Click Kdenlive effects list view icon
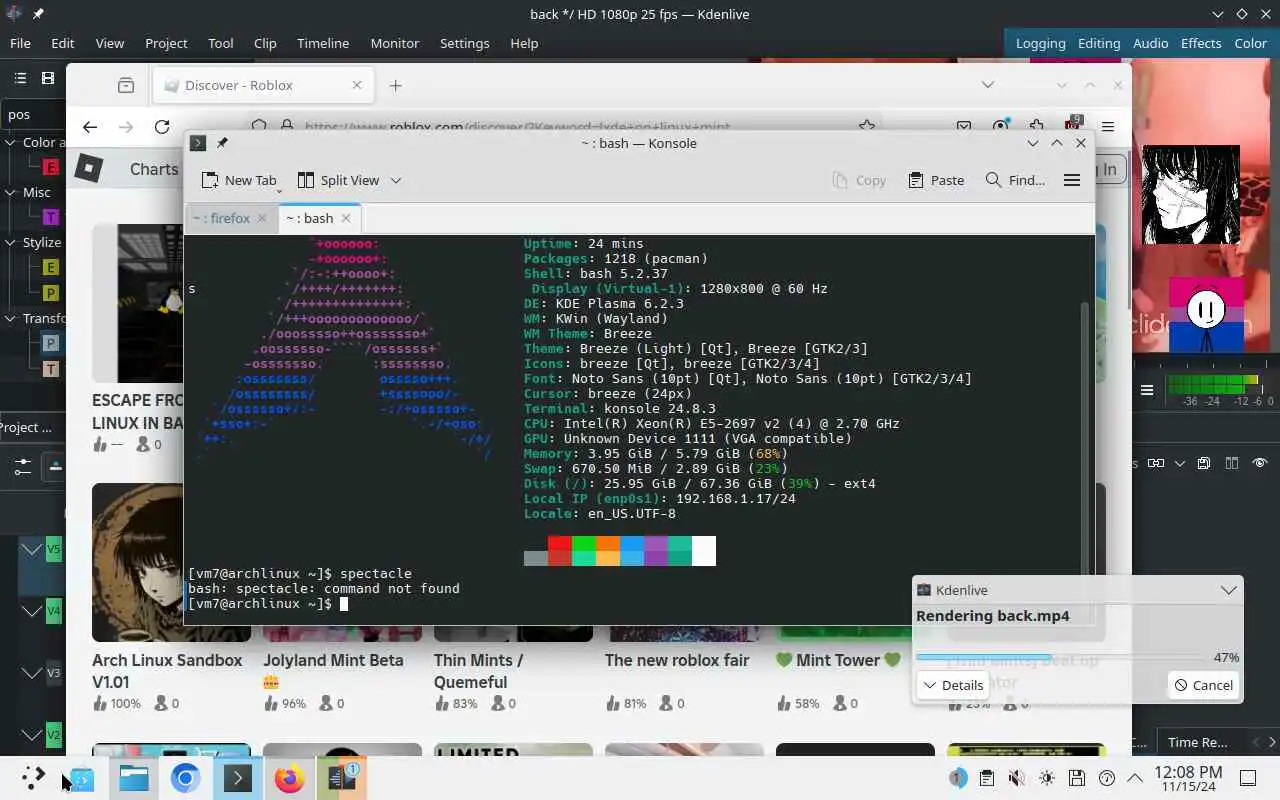This screenshot has width=1280, height=800. (x=20, y=78)
